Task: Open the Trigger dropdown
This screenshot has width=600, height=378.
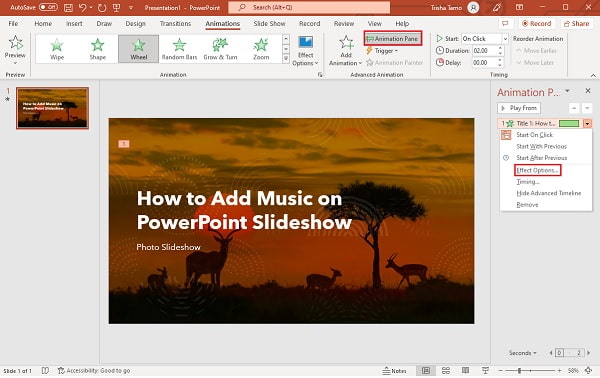Action: pyautogui.click(x=382, y=51)
